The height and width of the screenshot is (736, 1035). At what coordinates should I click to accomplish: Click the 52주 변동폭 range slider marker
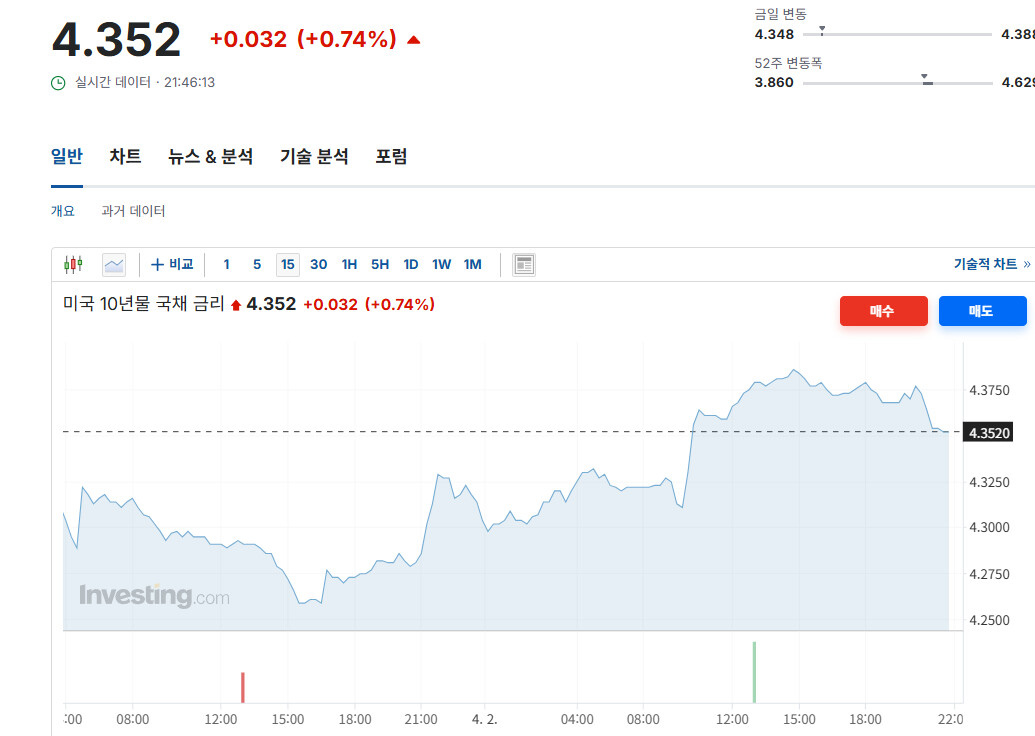(925, 79)
